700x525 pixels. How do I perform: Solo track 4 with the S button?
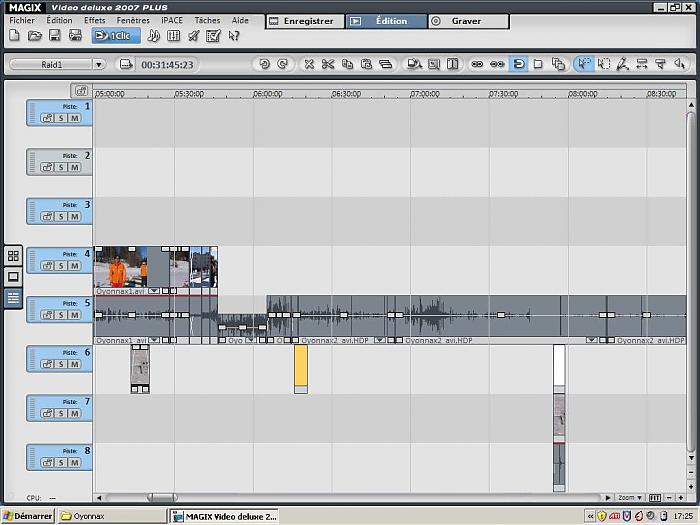[x=61, y=266]
